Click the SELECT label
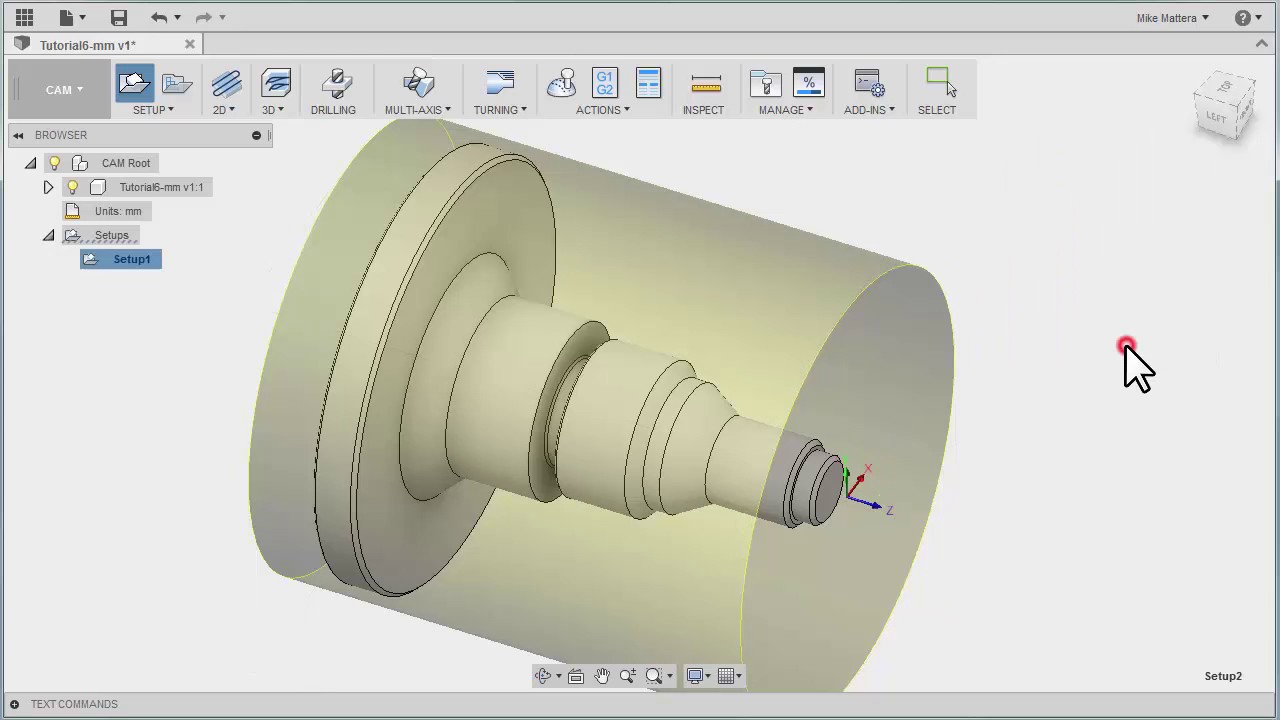The width and height of the screenshot is (1280, 720). [x=937, y=110]
